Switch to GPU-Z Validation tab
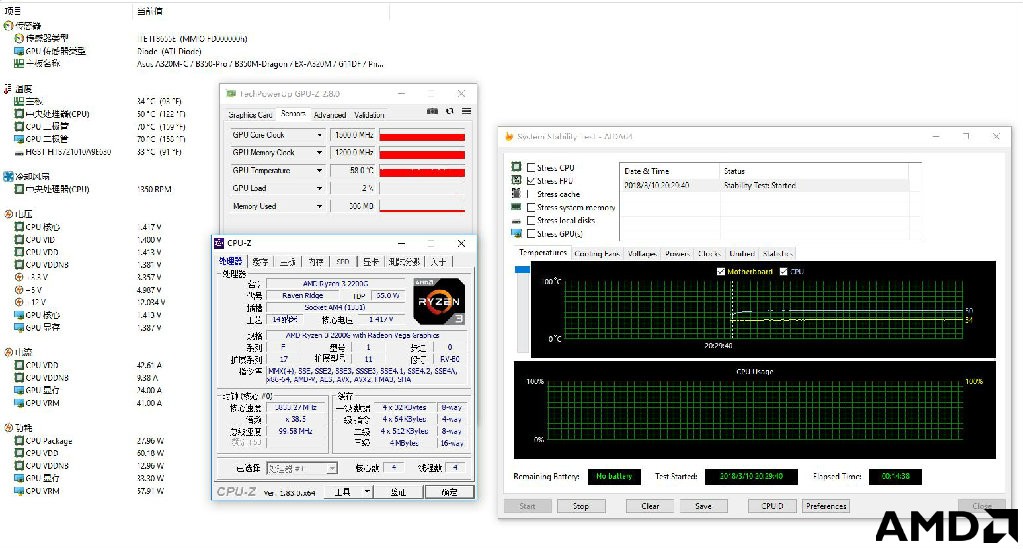1023x549 pixels. tap(369, 115)
